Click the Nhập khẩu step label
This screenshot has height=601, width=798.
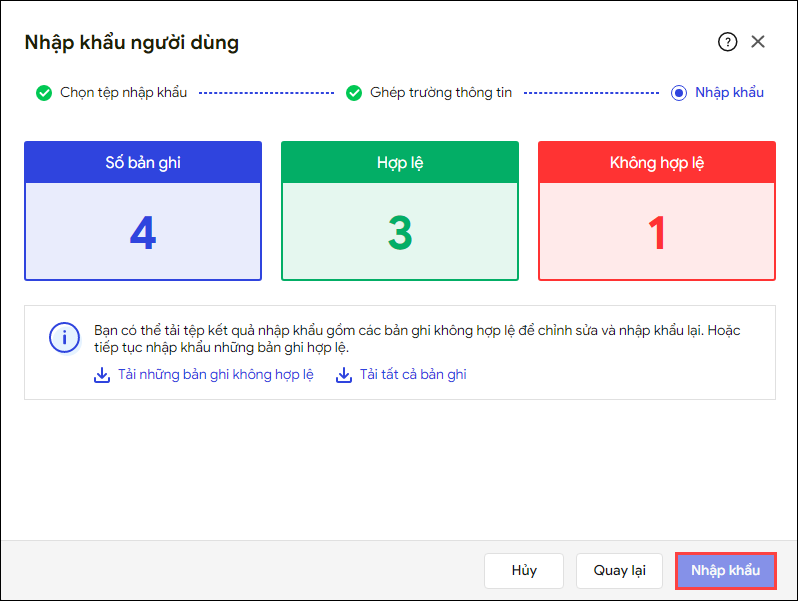coord(729,93)
